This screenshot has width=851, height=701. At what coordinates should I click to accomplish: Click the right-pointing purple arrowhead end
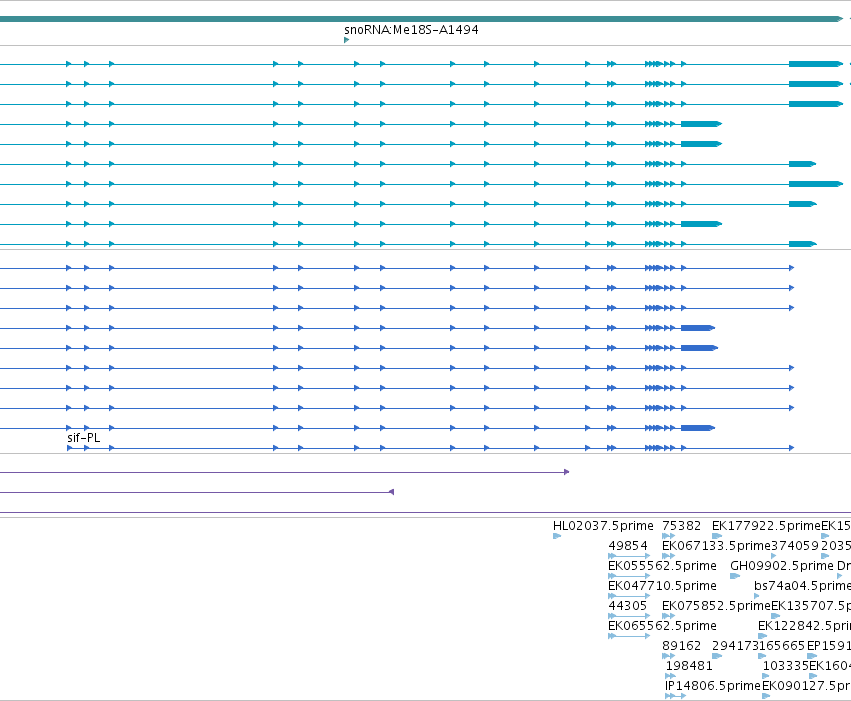pyautogui.click(x=566, y=472)
